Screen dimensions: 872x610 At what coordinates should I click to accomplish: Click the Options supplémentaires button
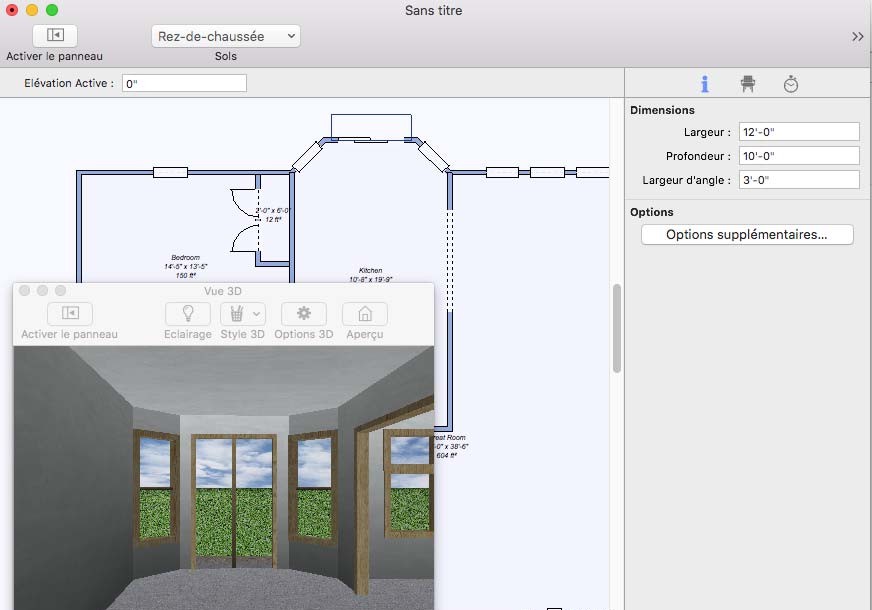(x=746, y=235)
